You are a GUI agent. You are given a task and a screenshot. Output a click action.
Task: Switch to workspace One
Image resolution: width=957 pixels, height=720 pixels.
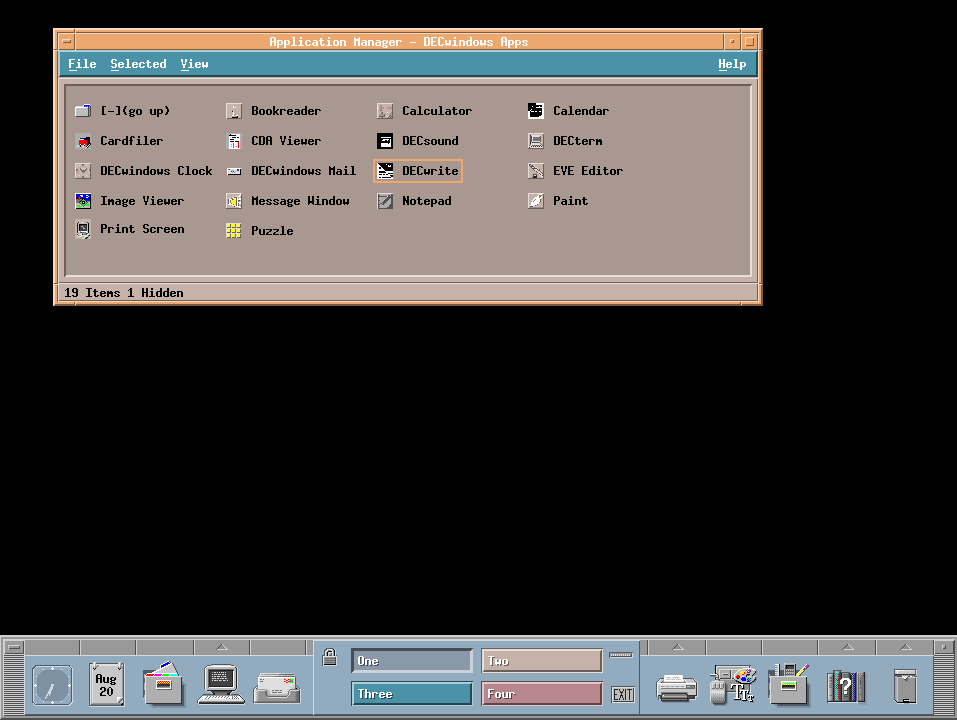[412, 661]
